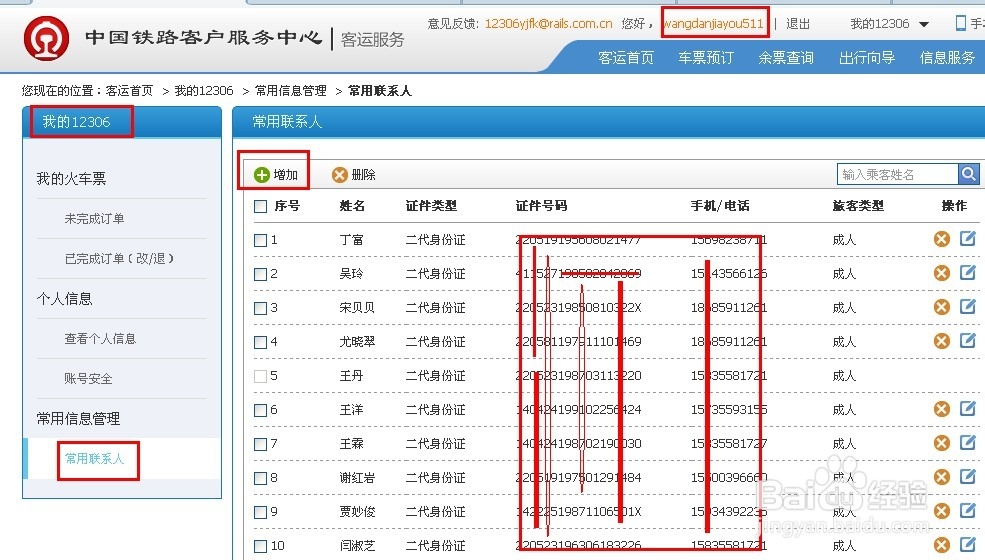Open the 余票查询 navigation tab

786,58
